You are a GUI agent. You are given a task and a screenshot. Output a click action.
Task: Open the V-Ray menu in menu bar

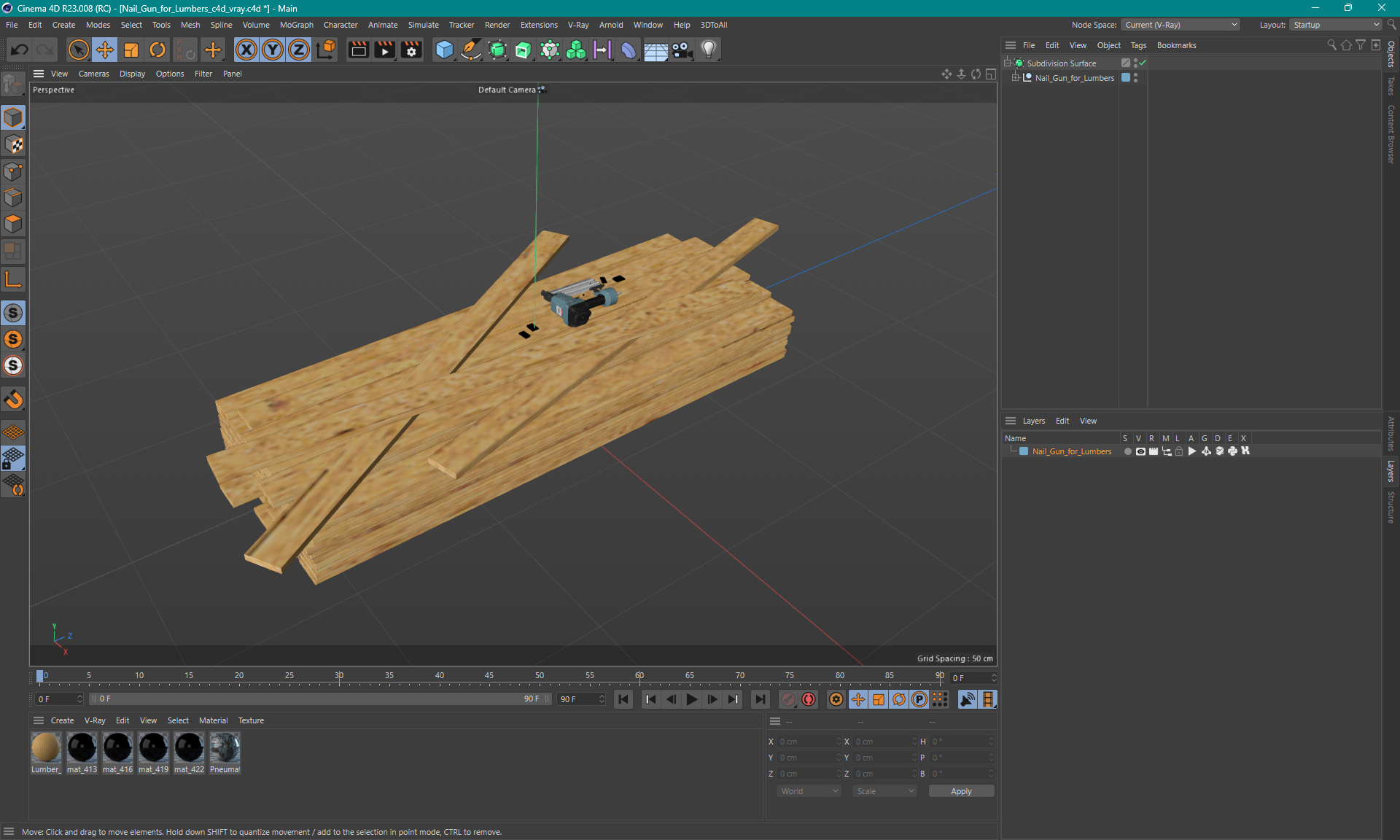pyautogui.click(x=578, y=25)
